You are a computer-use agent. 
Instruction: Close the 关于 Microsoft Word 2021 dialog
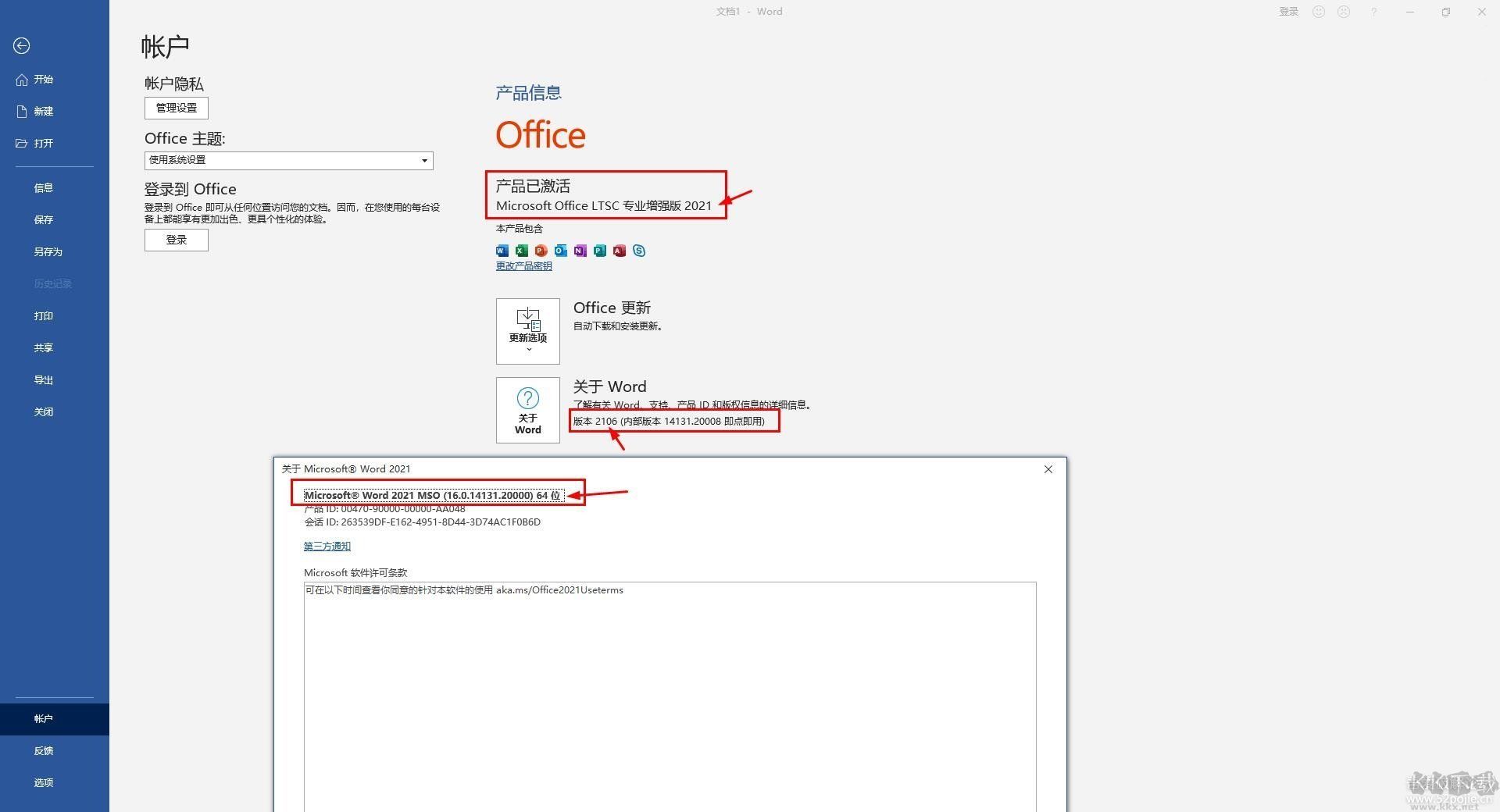coord(1048,469)
